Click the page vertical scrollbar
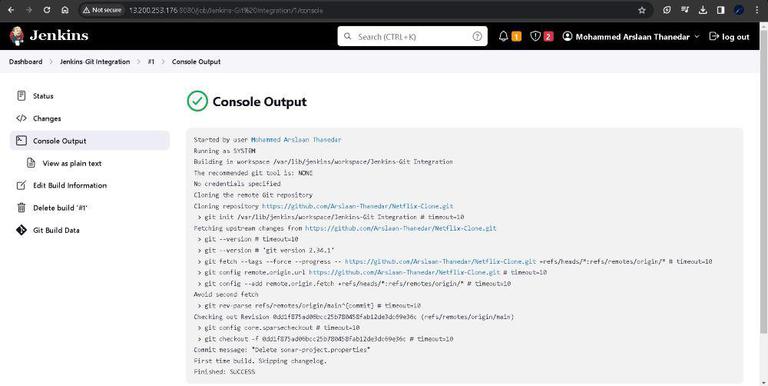The image size is (768, 386). click(764, 181)
